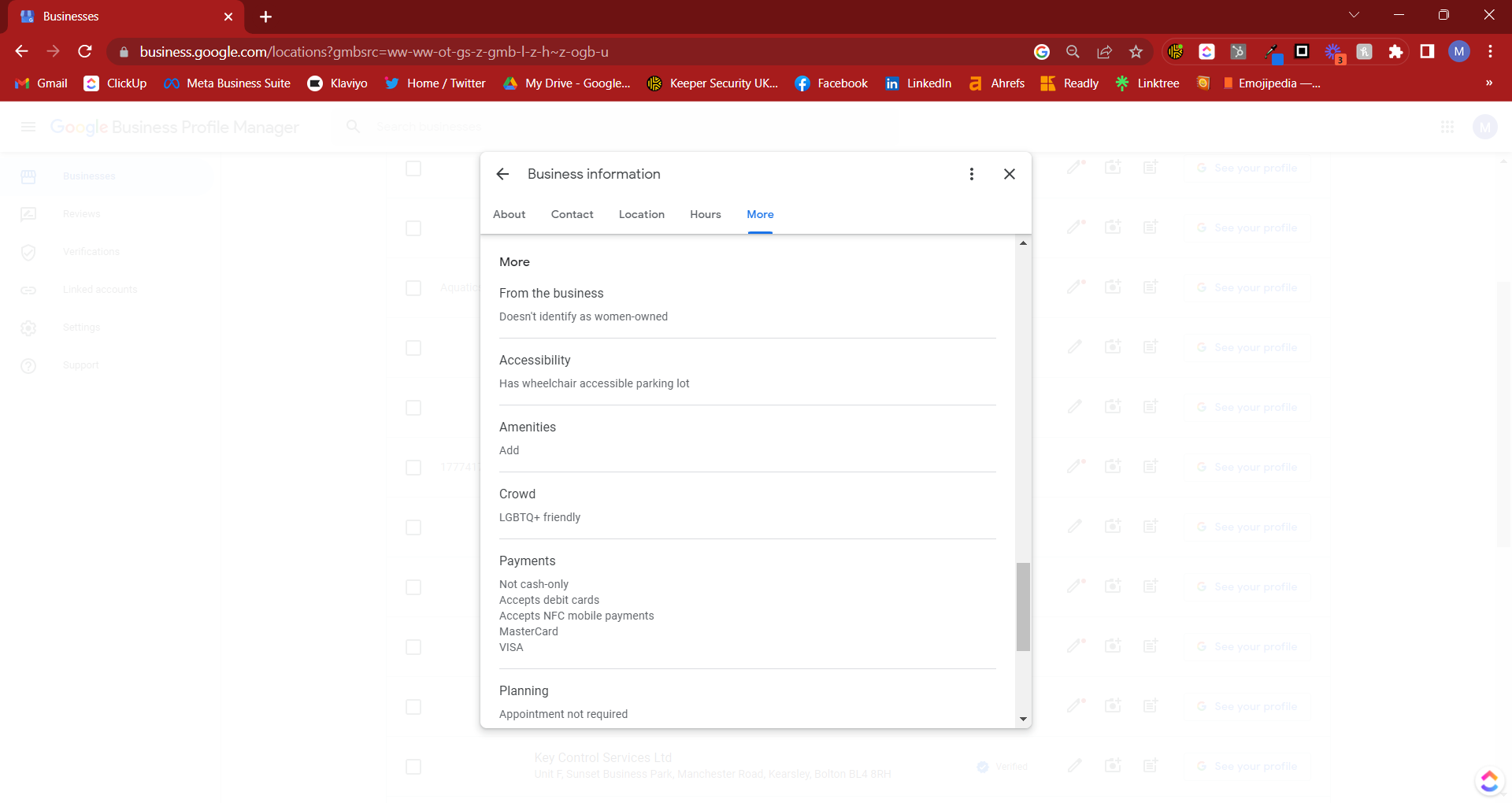Screen dimensions: 1512x803
Task: Open the tab search dropdown arrow
Action: pos(1354,15)
